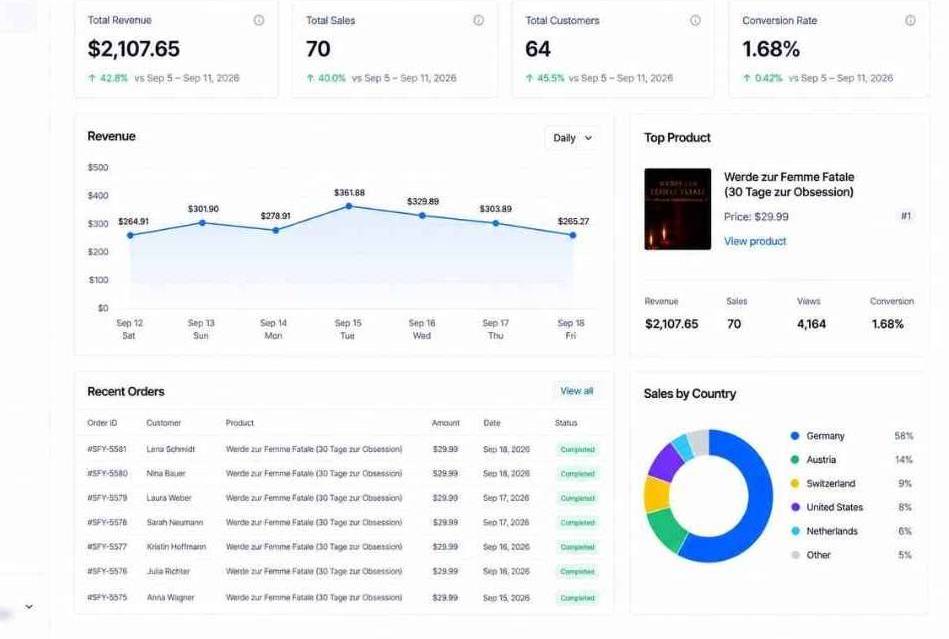Click order ID #SFY-5575
949x639 pixels.
(107, 597)
